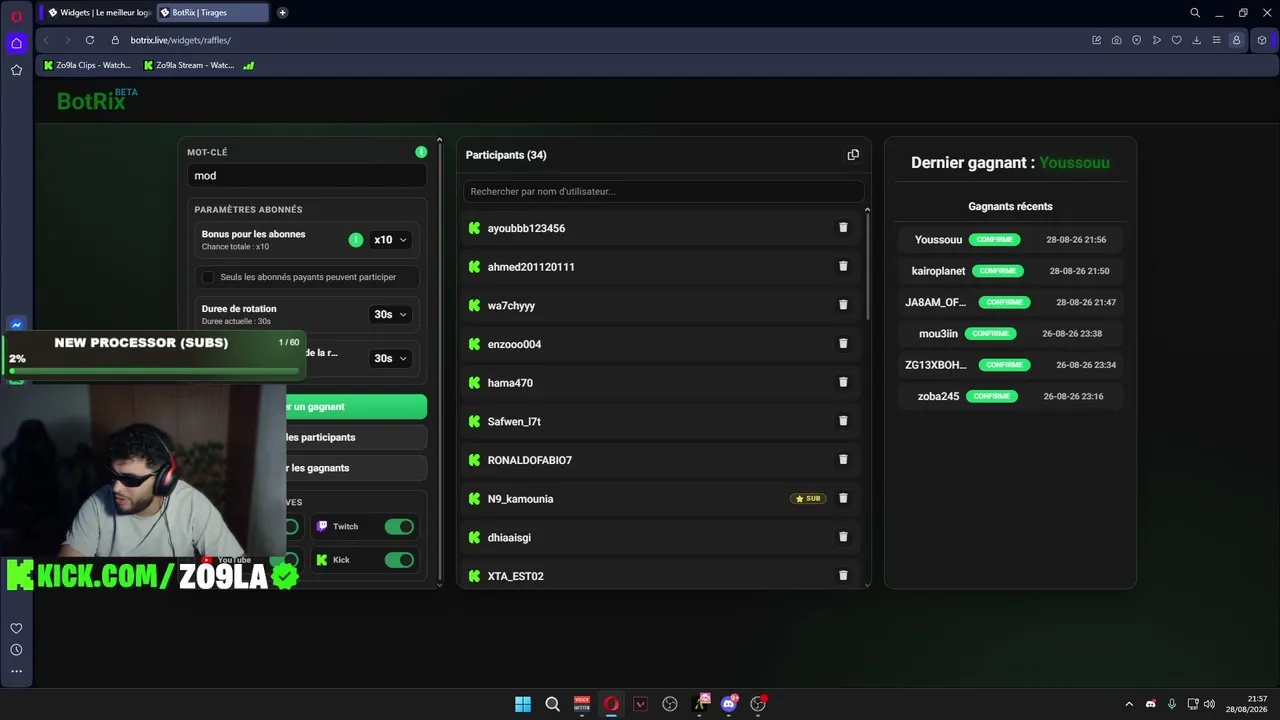The image size is (1280, 720).
Task: Open the ad blocker shield icon
Action: point(1136,40)
